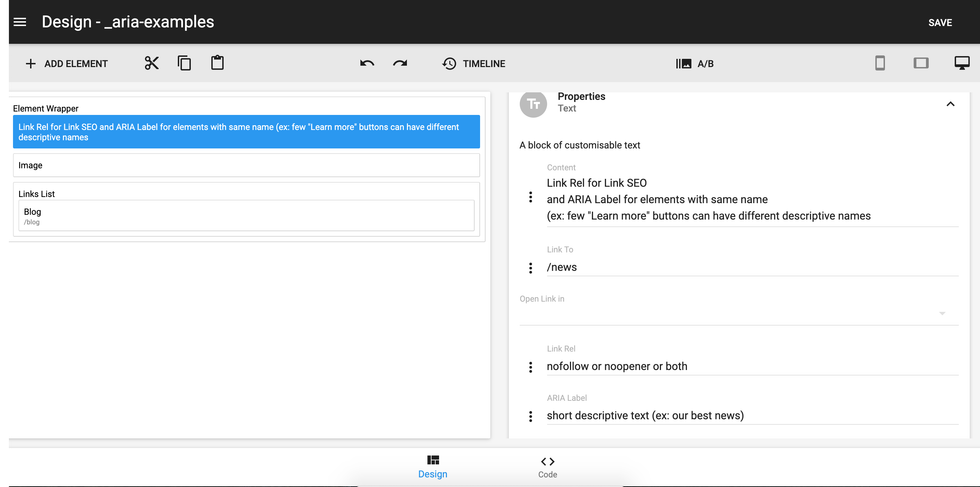Switch to tablet preview mode

click(x=921, y=63)
